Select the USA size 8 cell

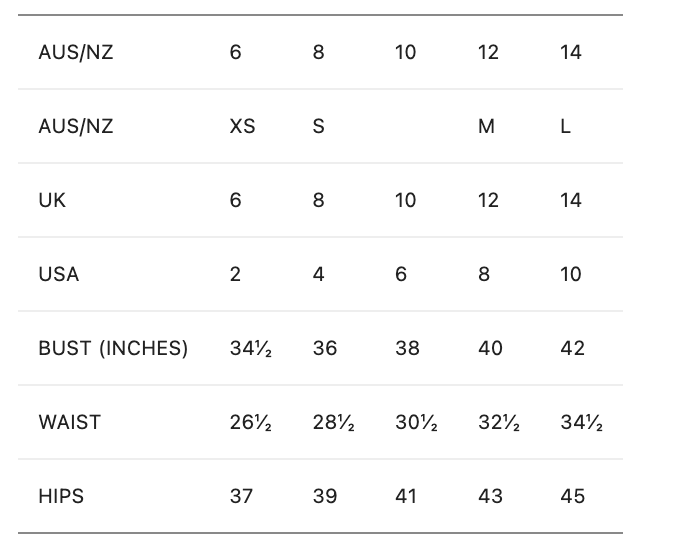coord(484,274)
